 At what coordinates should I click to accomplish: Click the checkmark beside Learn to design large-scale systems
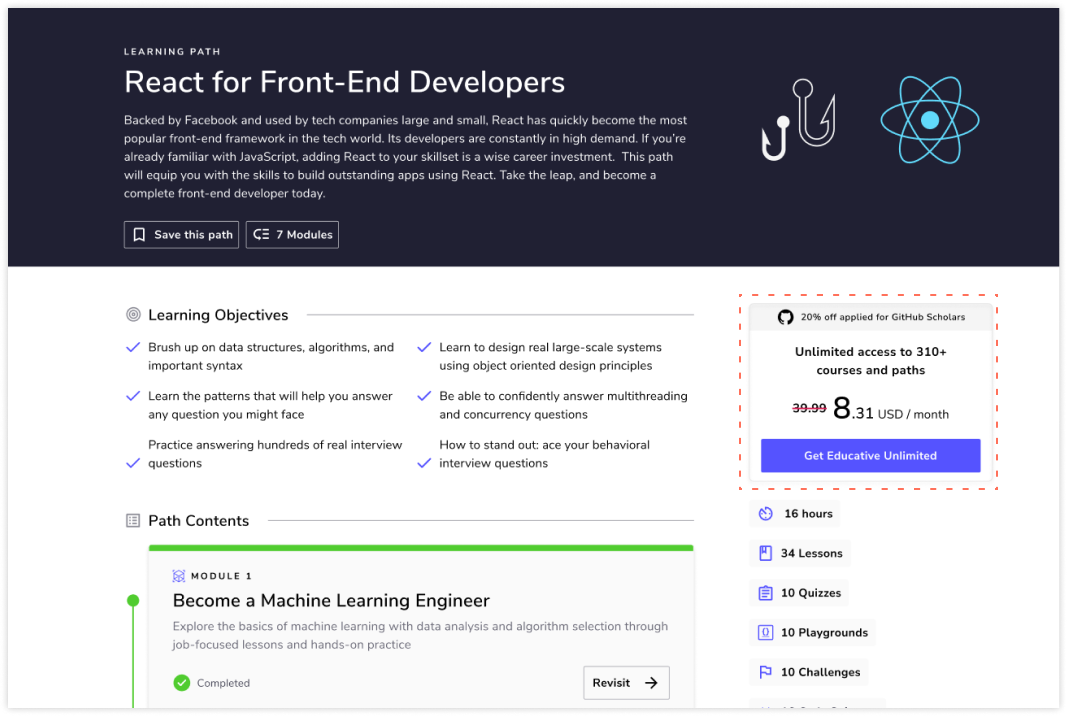tap(424, 347)
